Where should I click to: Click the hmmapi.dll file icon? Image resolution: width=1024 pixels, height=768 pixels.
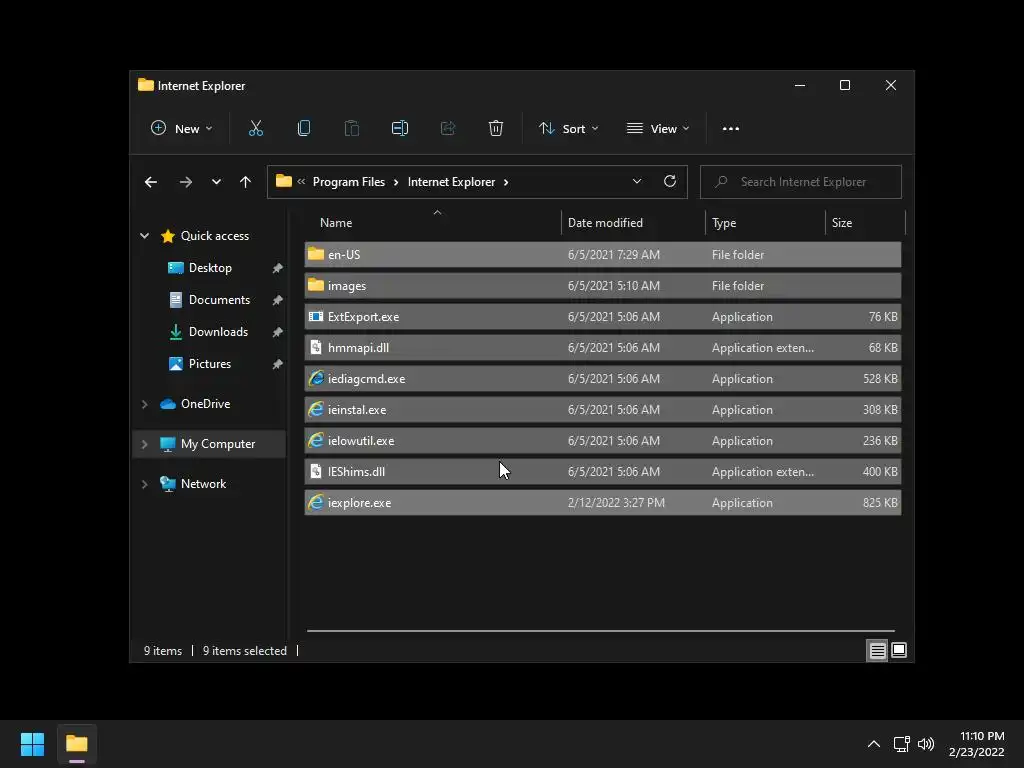point(316,347)
